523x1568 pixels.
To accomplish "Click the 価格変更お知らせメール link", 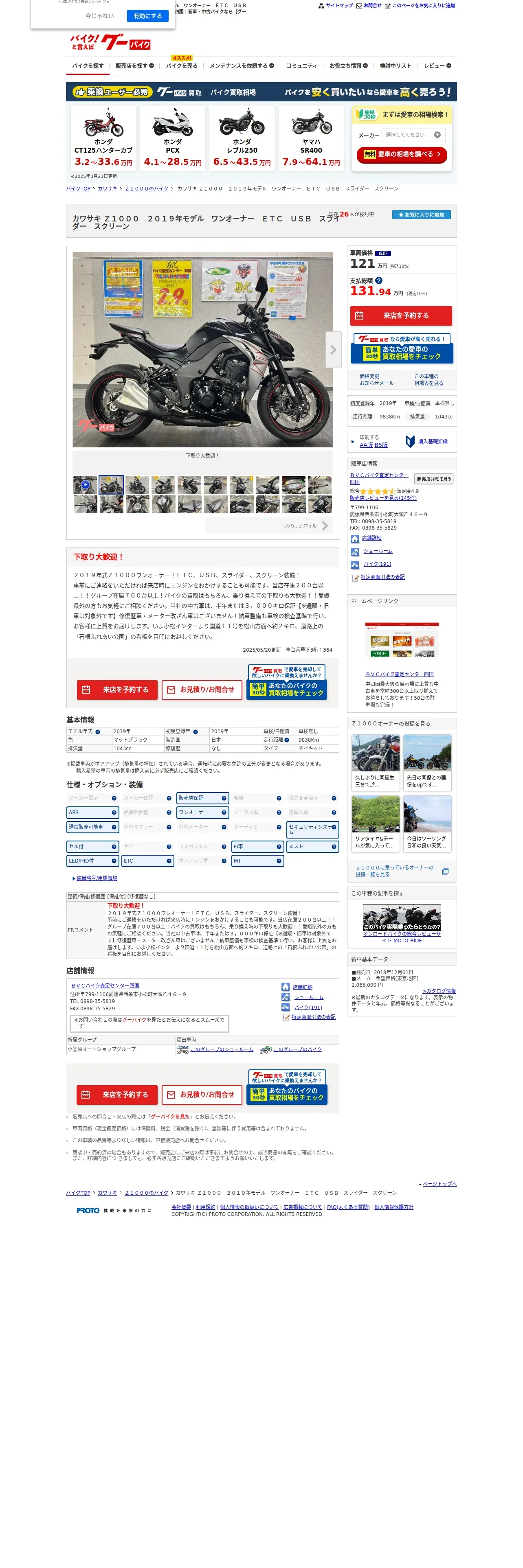I will click(376, 380).
